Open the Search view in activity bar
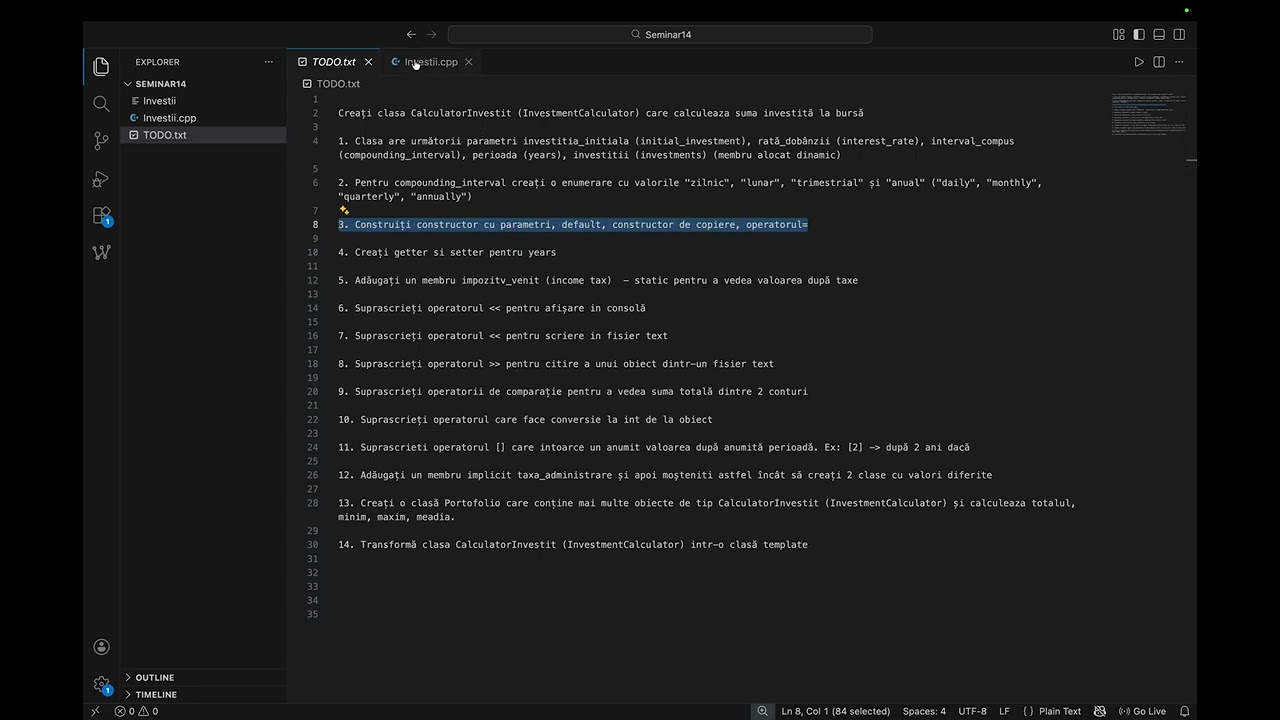Viewport: 1280px width, 720px height. 101,104
